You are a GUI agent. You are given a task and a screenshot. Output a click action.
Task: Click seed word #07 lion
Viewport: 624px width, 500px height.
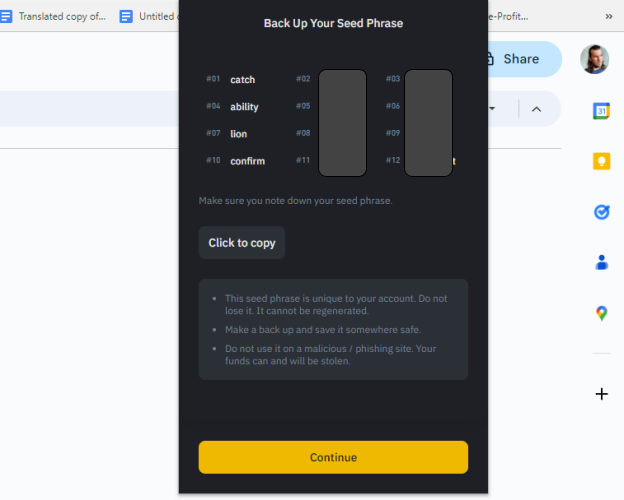238,134
